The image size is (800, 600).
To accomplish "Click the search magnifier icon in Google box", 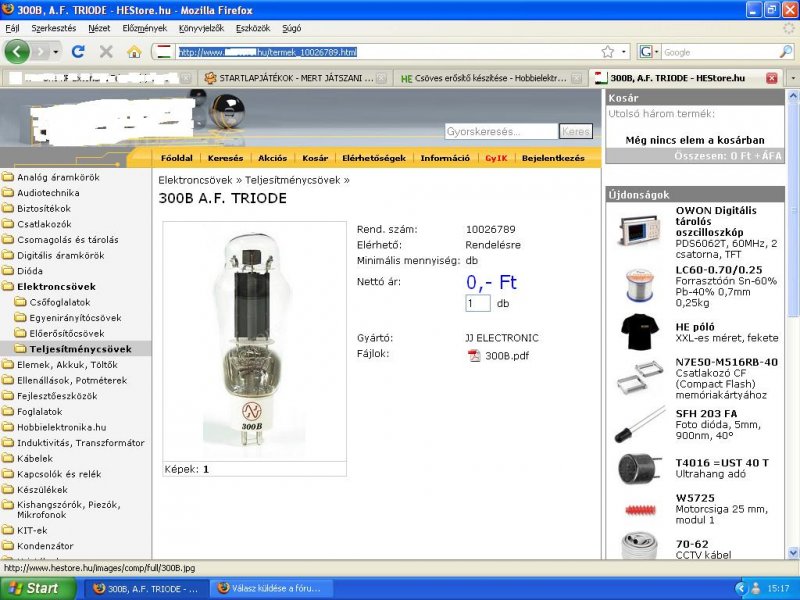I will [786, 52].
